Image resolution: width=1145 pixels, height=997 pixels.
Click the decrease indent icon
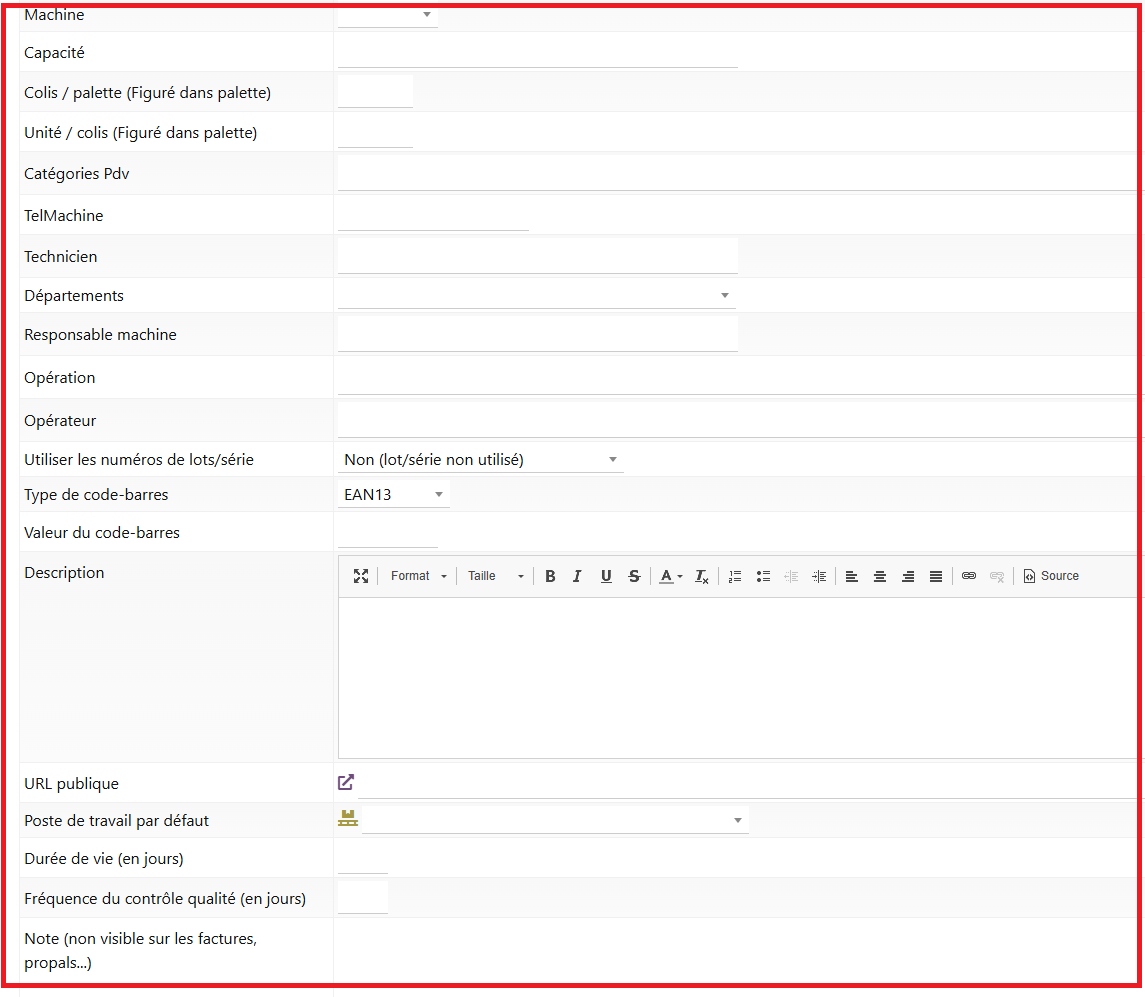pyautogui.click(x=791, y=576)
